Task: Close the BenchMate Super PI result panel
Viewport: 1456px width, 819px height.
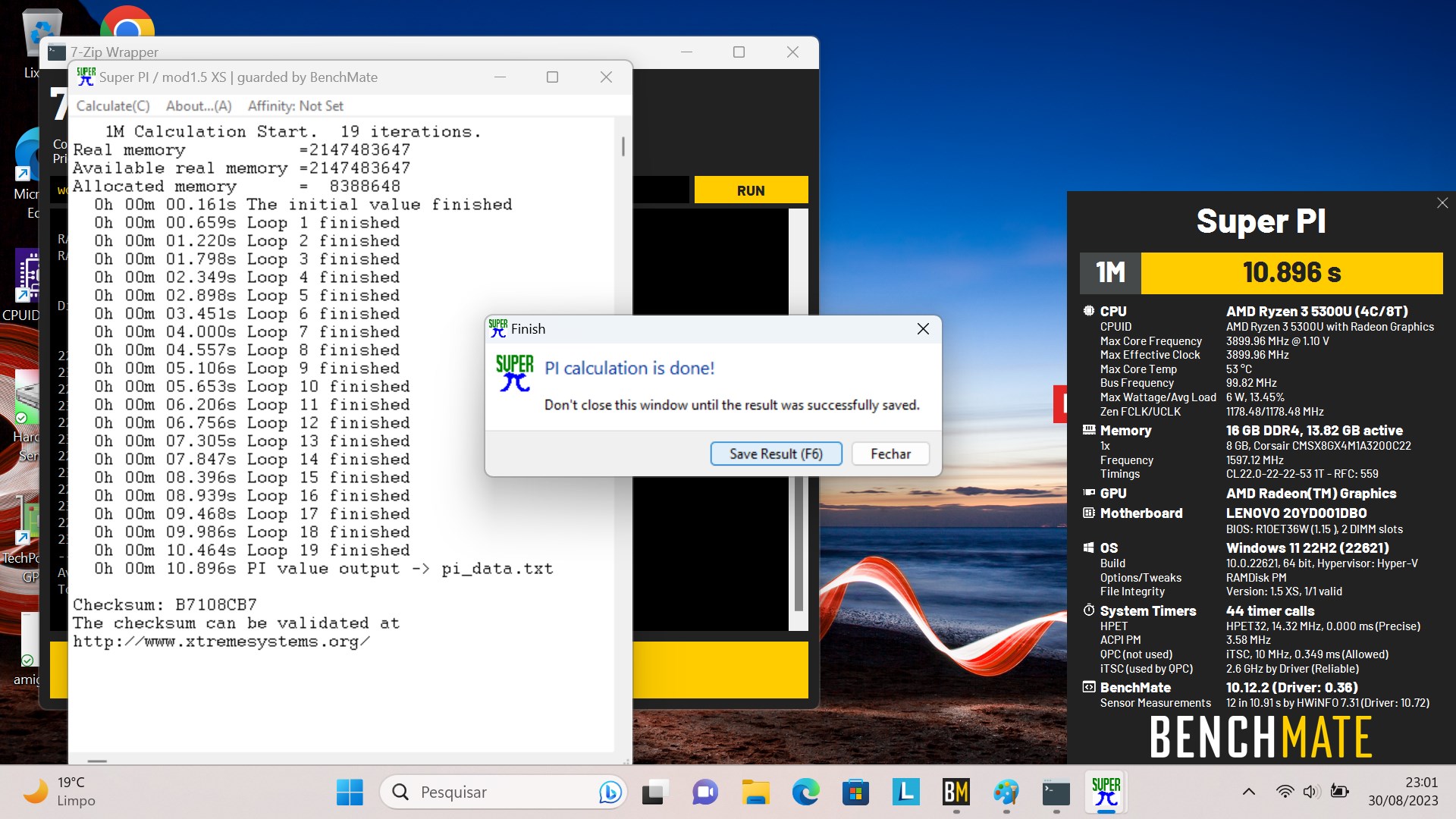Action: tap(1442, 203)
